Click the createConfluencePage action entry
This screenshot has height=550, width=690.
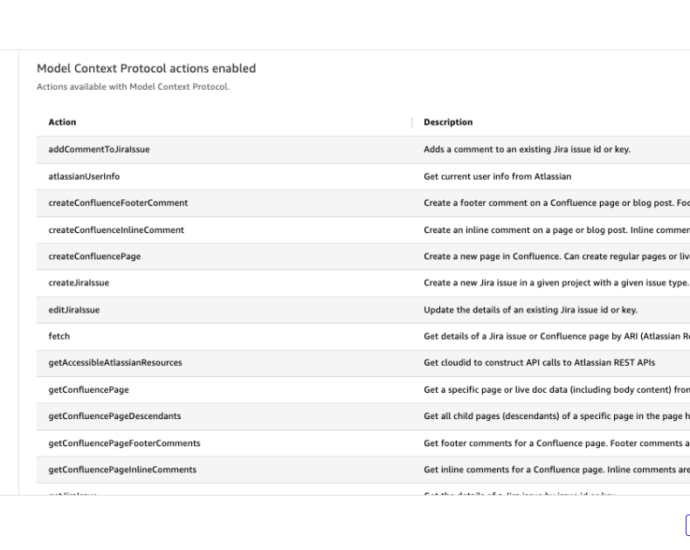coord(94,256)
